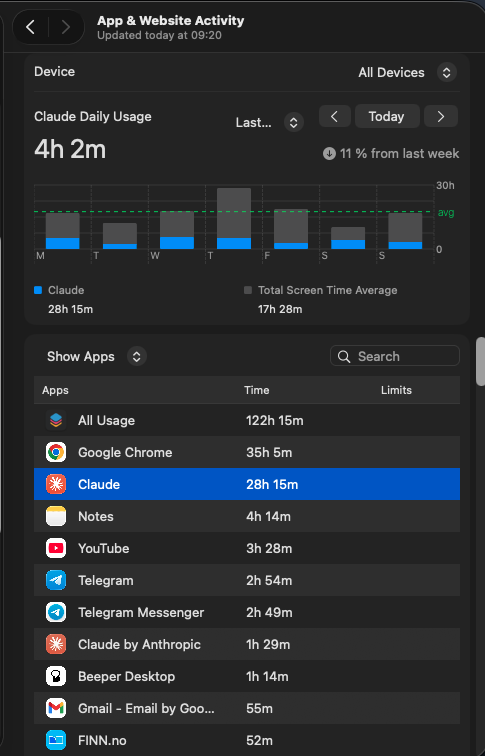Select the Monday bar in chart
Screen dimensions: 485x756
pos(63,231)
